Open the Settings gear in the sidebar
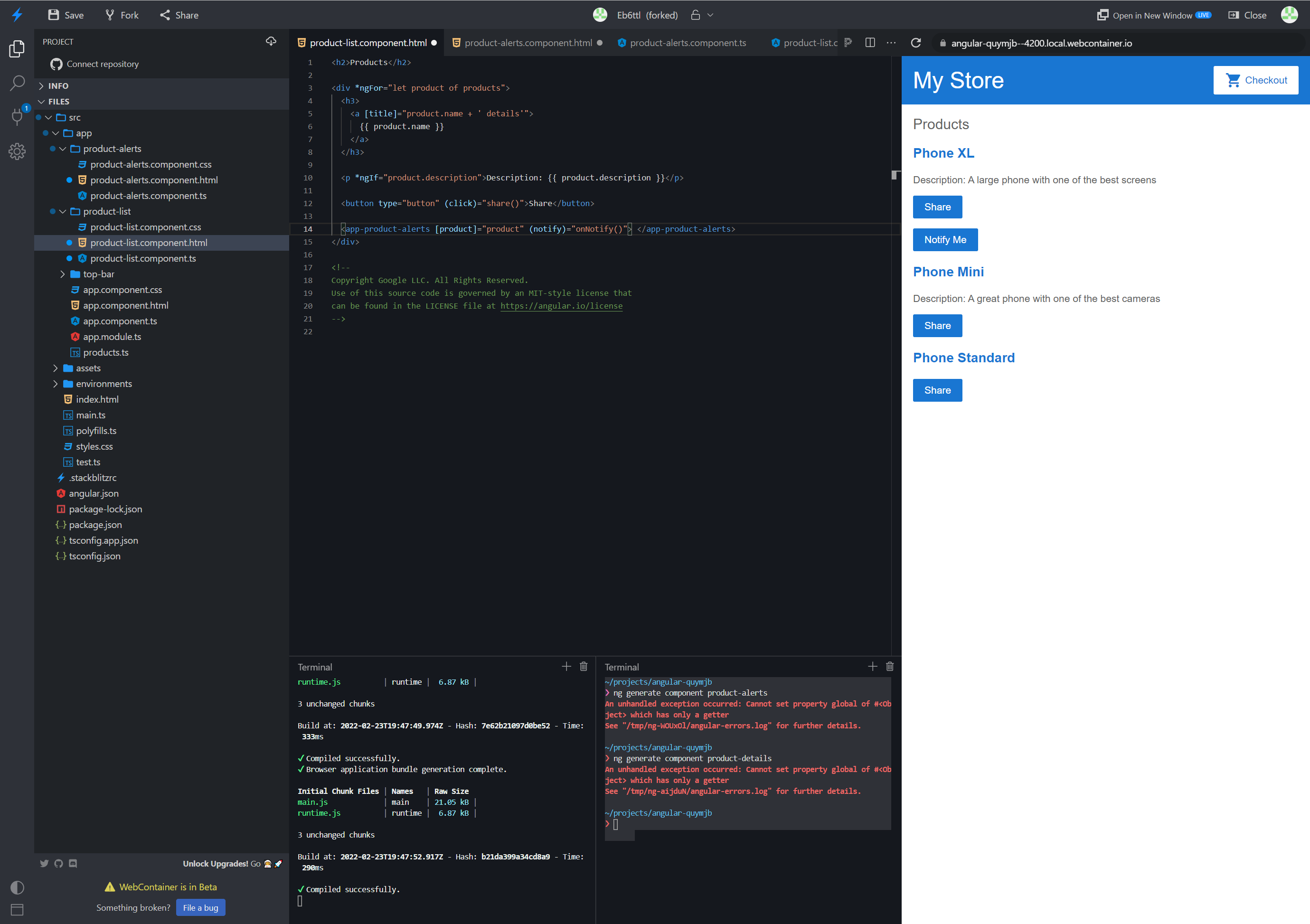This screenshot has width=1310, height=924. coord(17,151)
